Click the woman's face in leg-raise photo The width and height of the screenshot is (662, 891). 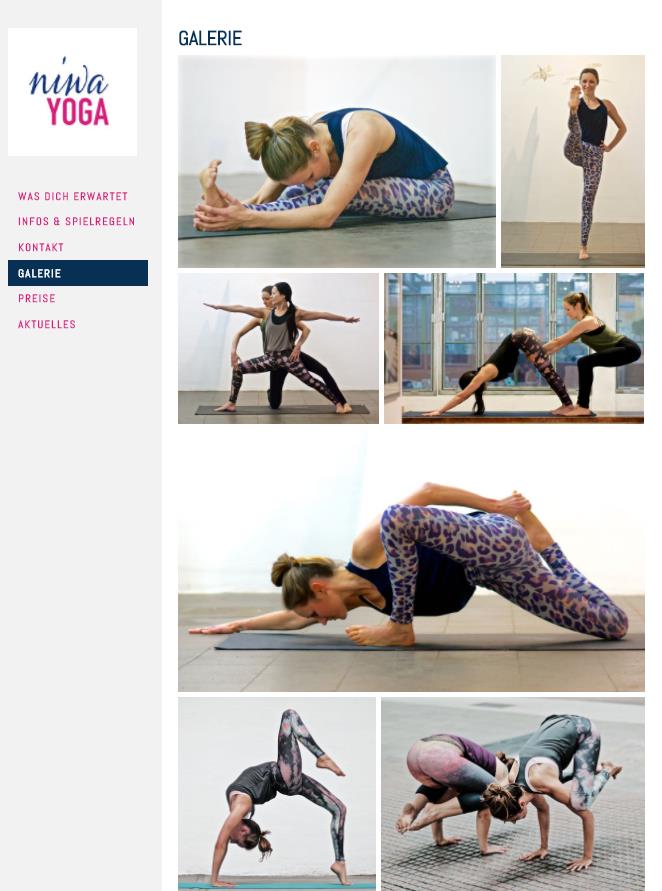pyautogui.click(x=589, y=78)
